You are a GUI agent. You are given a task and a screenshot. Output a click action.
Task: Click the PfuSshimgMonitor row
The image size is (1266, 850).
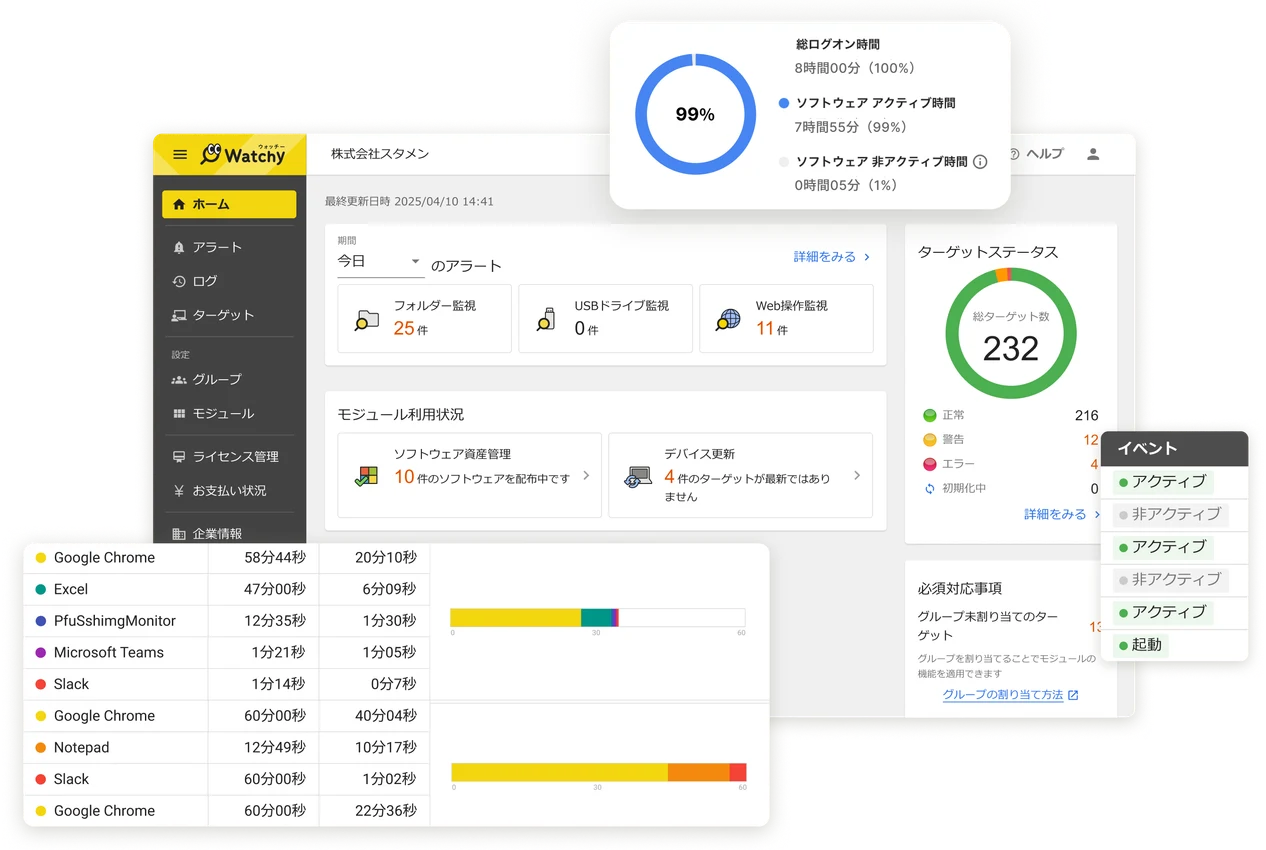coord(226,621)
